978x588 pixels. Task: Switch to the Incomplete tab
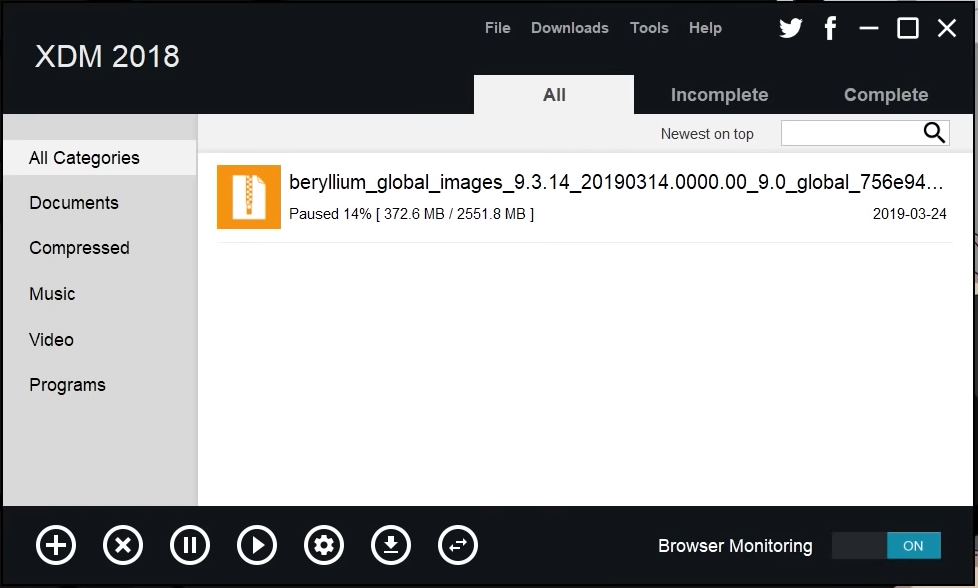(x=719, y=95)
